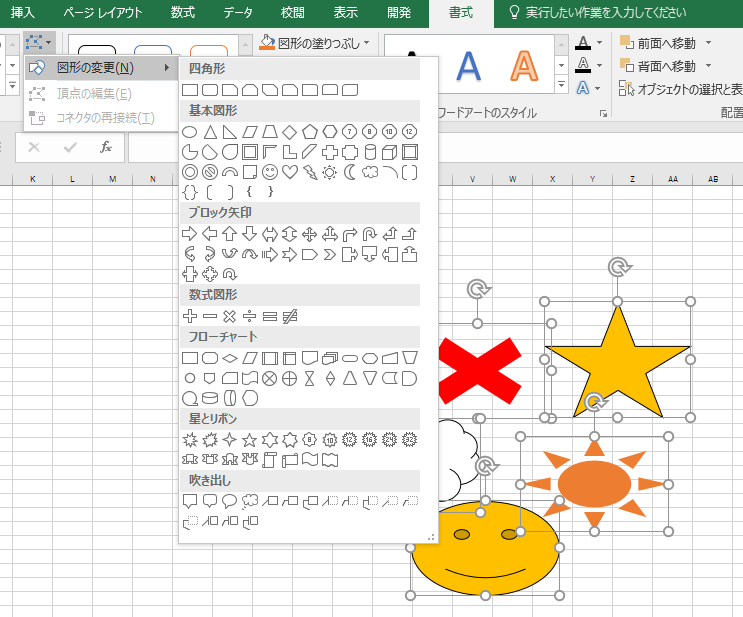
Task: Open the 数式 ribbon tab
Action: point(182,12)
